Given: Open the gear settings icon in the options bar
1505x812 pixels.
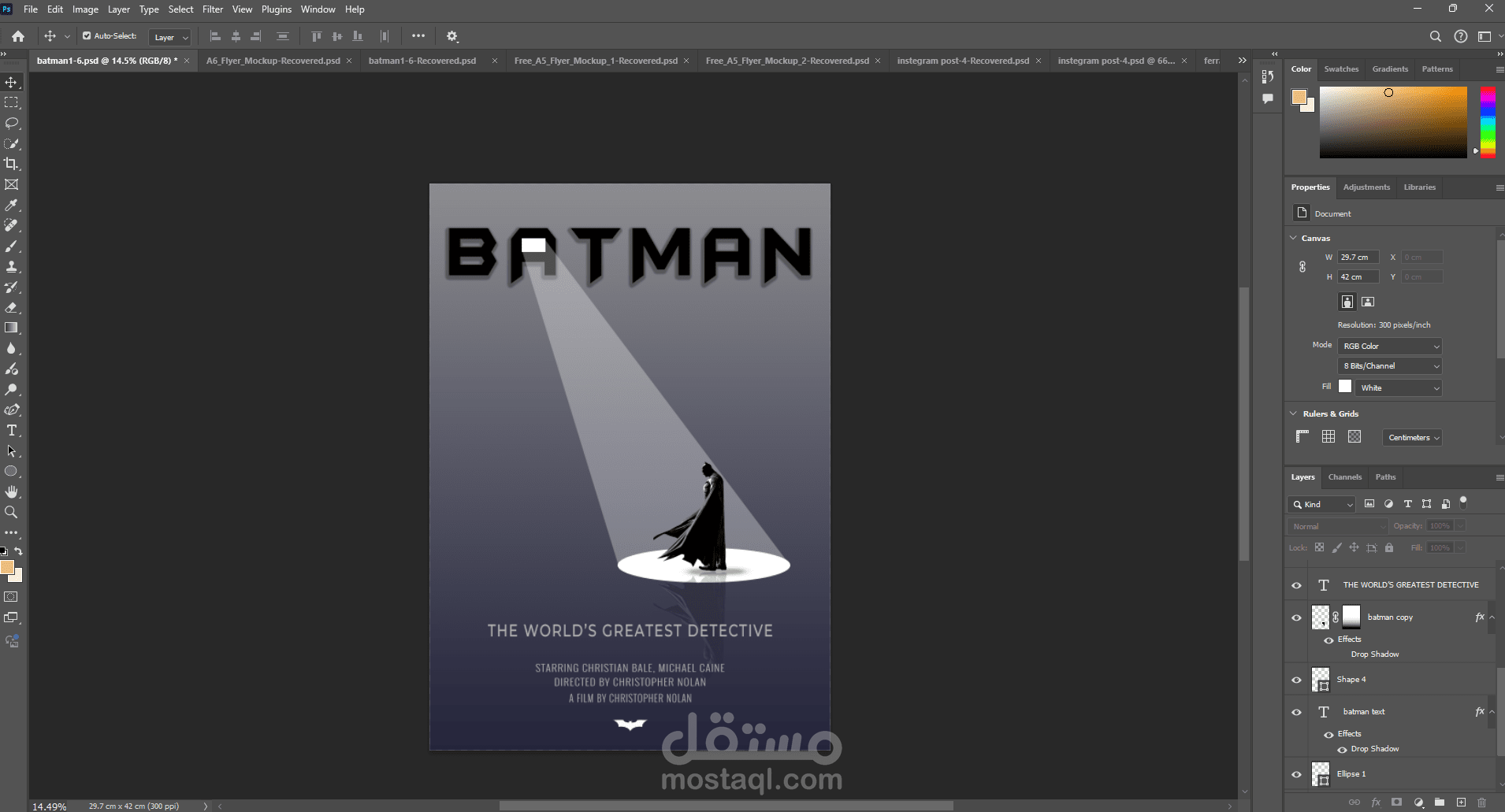Looking at the screenshot, I should [x=452, y=36].
